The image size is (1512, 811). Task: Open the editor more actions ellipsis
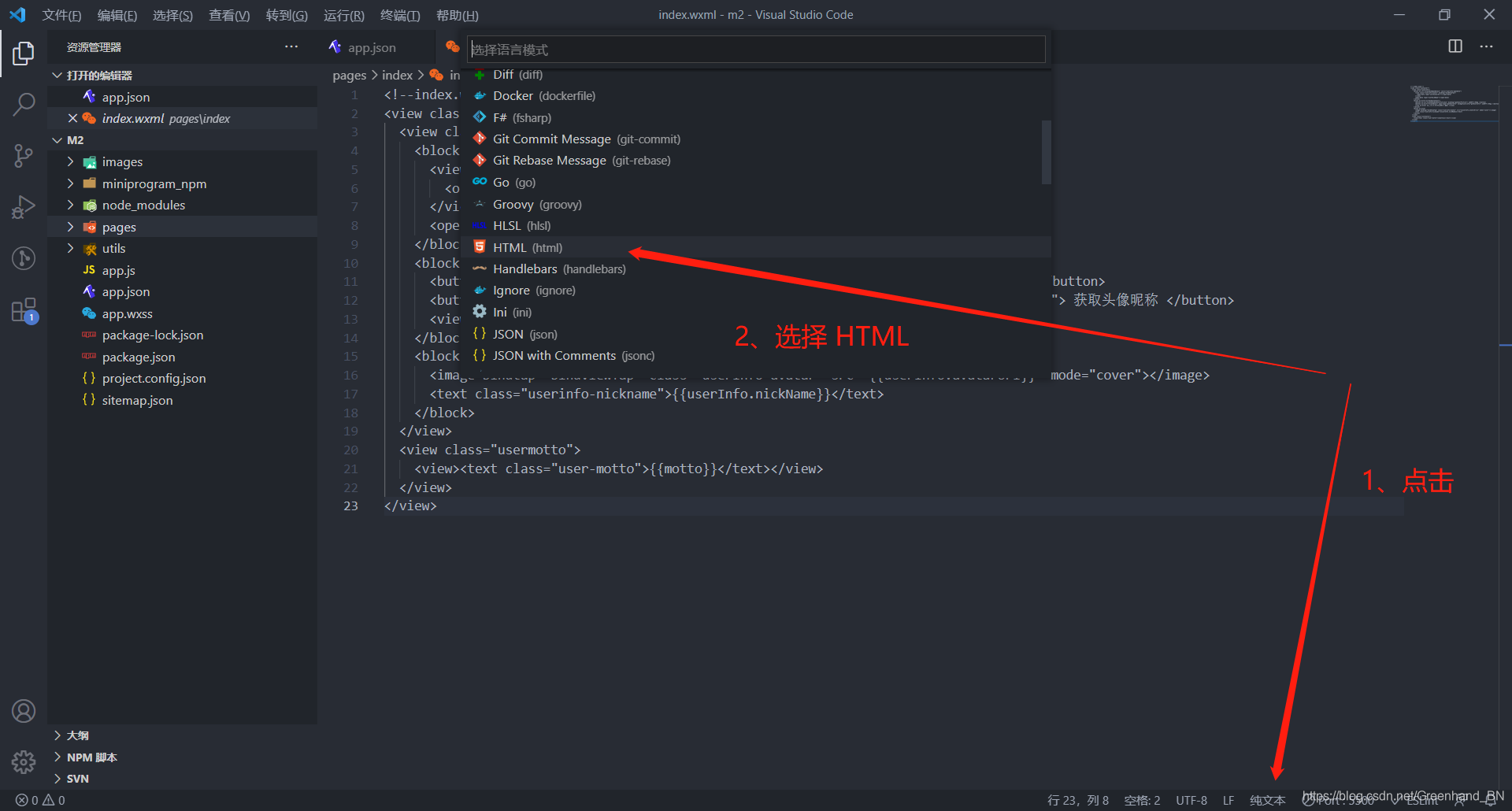point(1486,46)
